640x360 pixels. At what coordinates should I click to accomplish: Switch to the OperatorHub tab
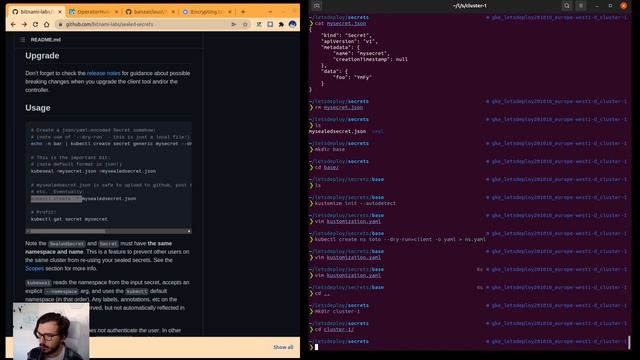coord(93,12)
